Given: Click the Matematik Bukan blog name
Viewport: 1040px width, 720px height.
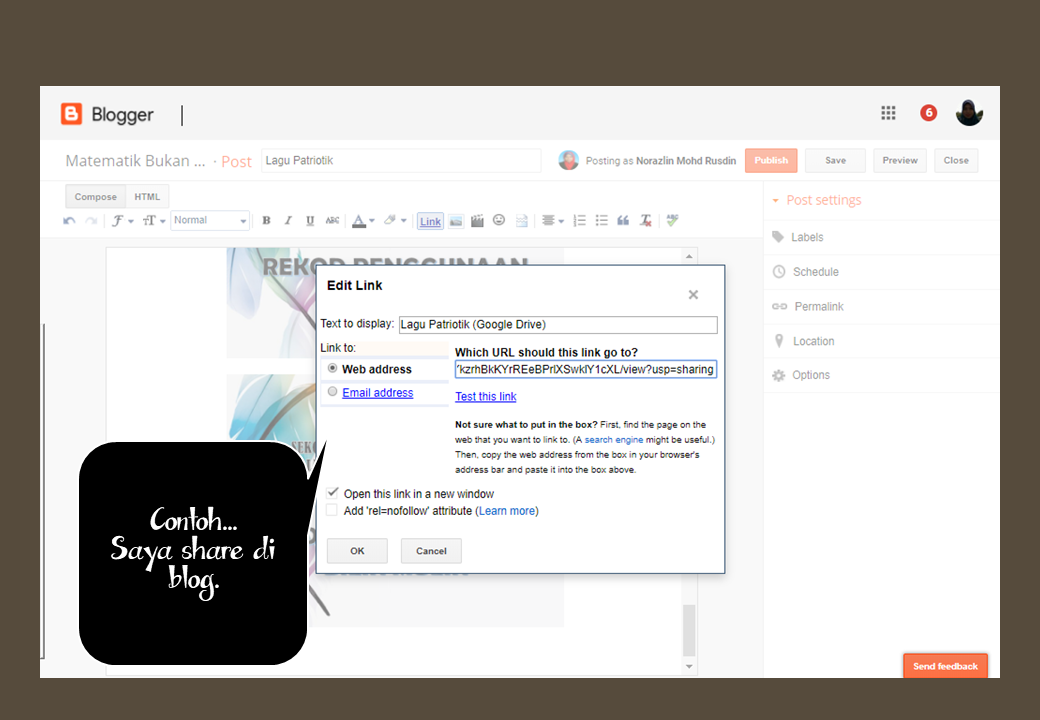Looking at the screenshot, I should 135,161.
